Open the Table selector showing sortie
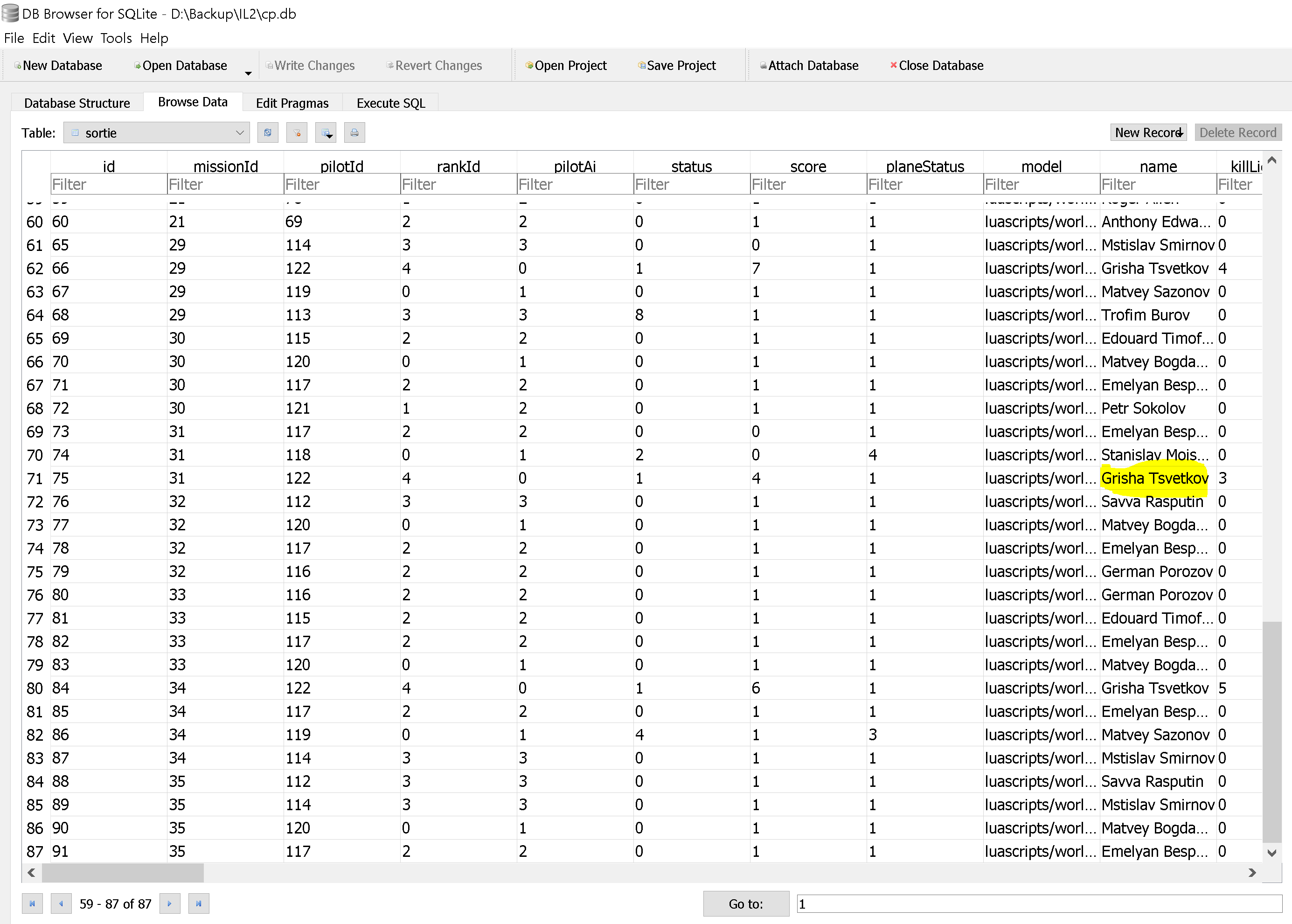 click(156, 132)
